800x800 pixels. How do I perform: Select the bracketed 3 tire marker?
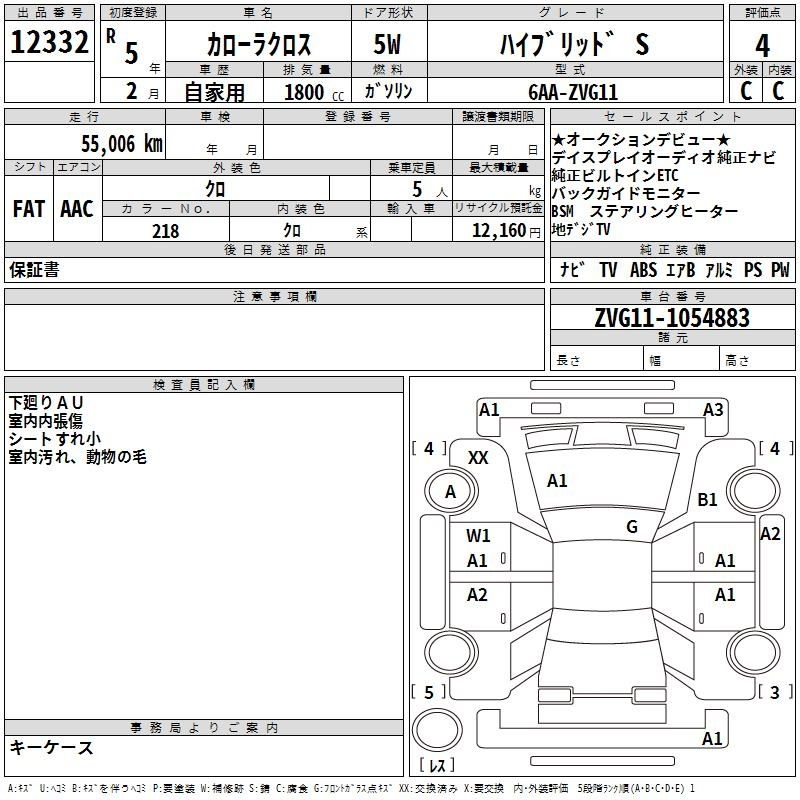pyautogui.click(x=774, y=692)
